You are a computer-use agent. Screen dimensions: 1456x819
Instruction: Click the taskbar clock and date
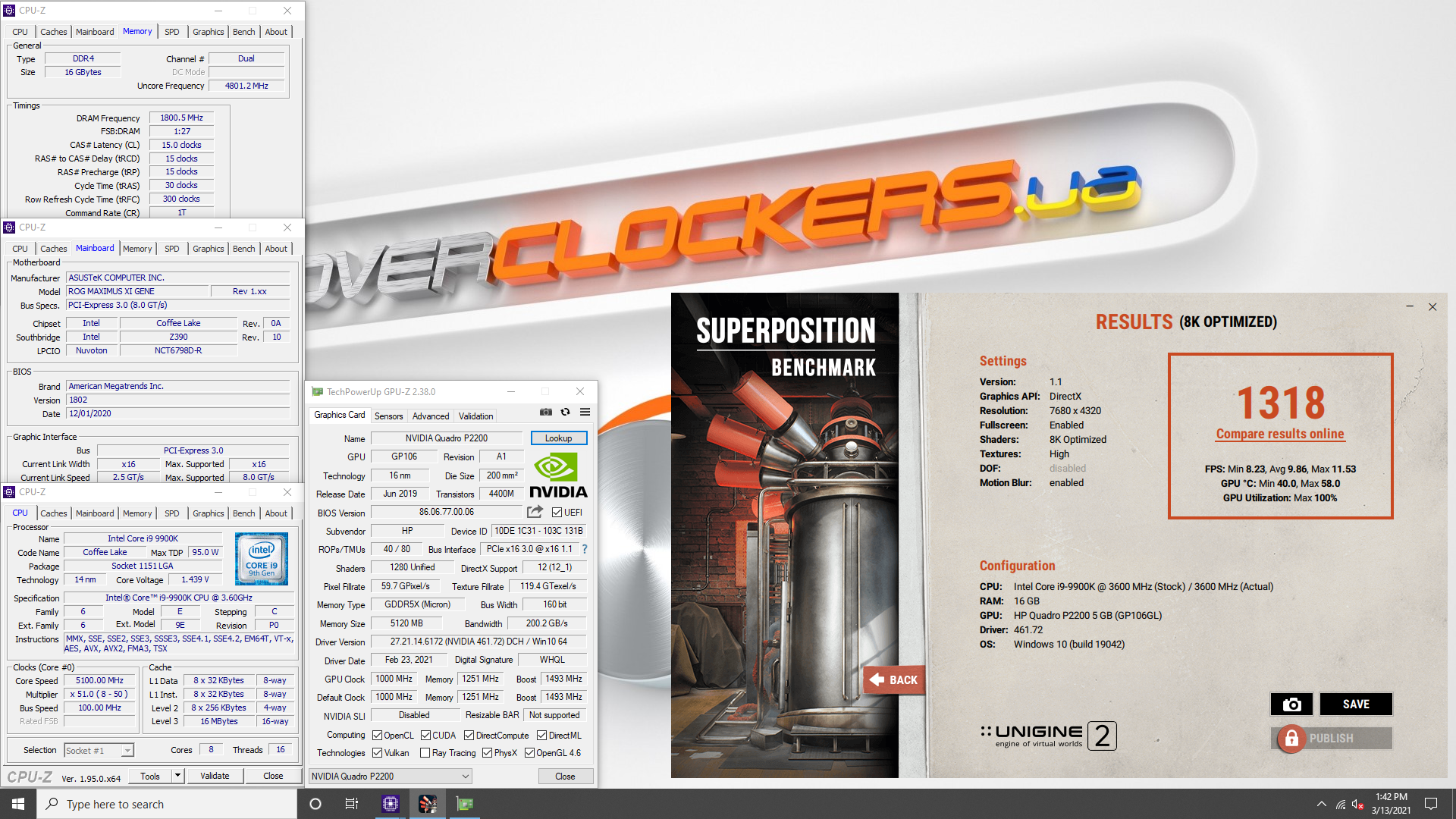[1391, 804]
